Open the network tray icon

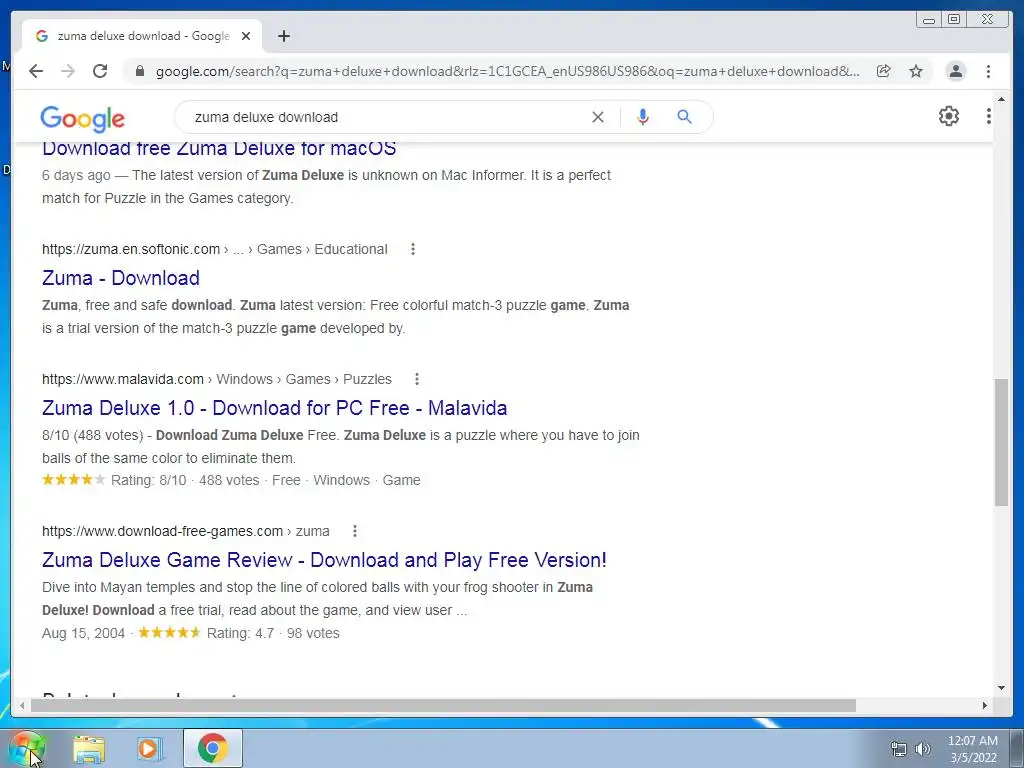[899, 749]
